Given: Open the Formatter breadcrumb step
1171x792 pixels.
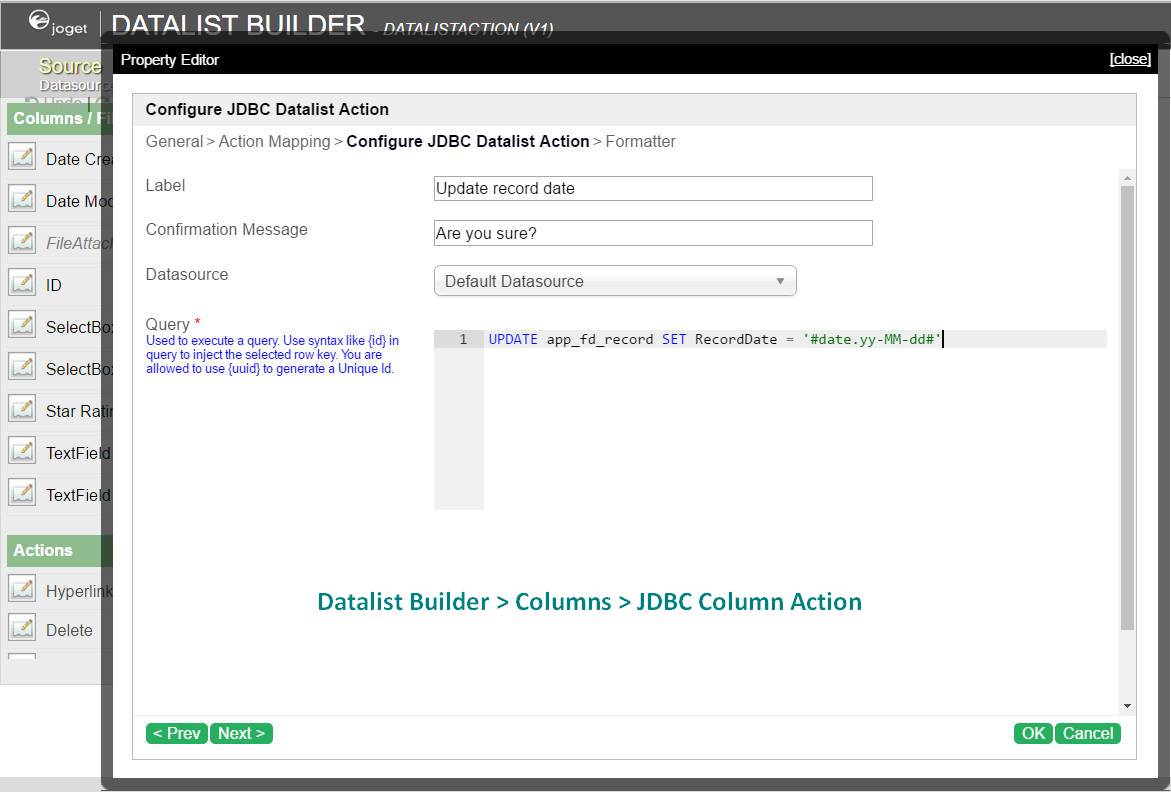Looking at the screenshot, I should 640,142.
